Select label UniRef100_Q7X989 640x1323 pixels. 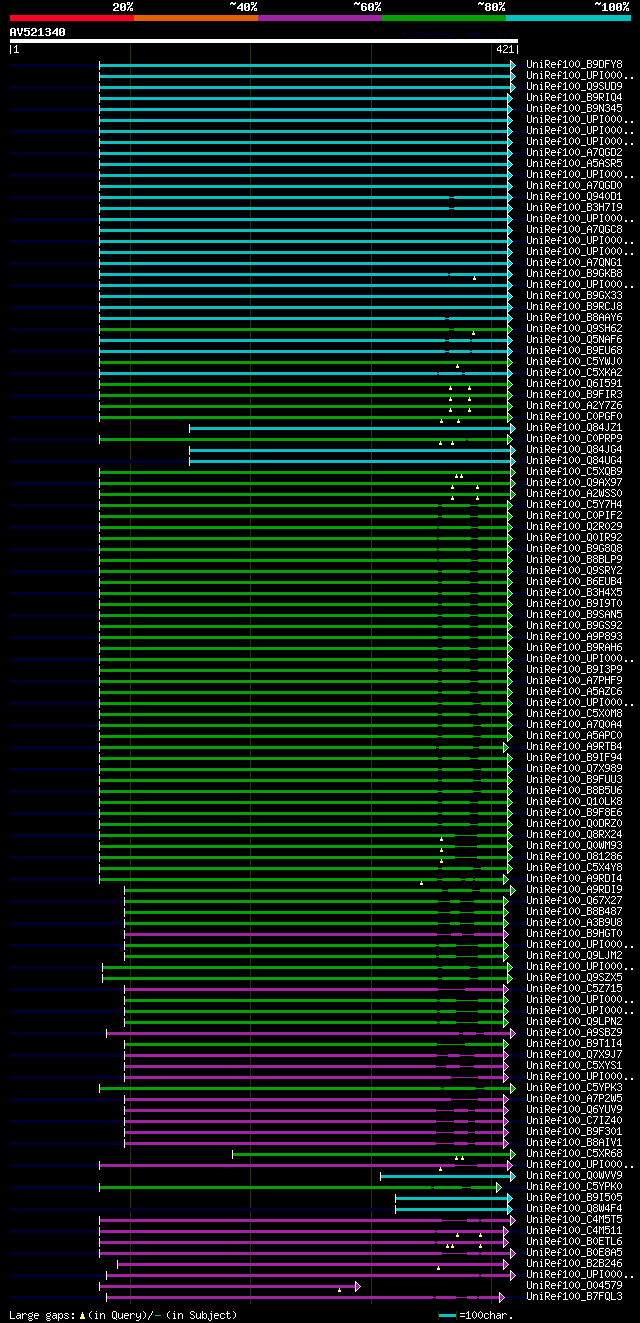pos(574,769)
